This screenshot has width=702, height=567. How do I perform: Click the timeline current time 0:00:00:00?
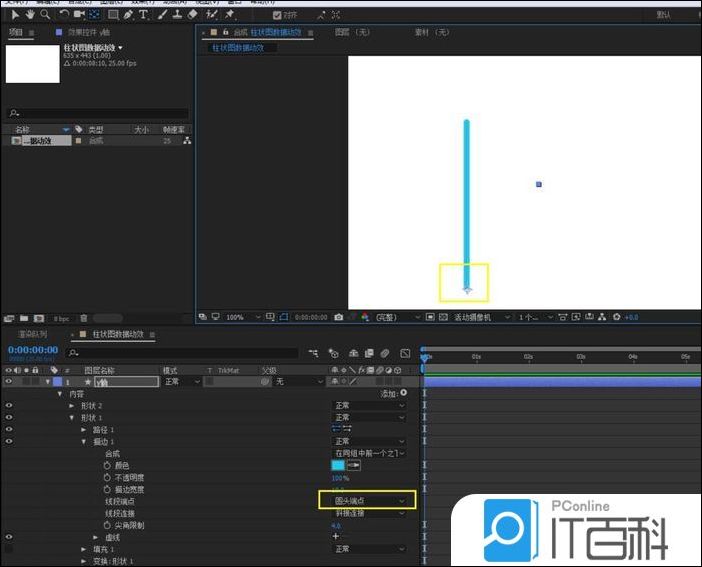point(31,351)
